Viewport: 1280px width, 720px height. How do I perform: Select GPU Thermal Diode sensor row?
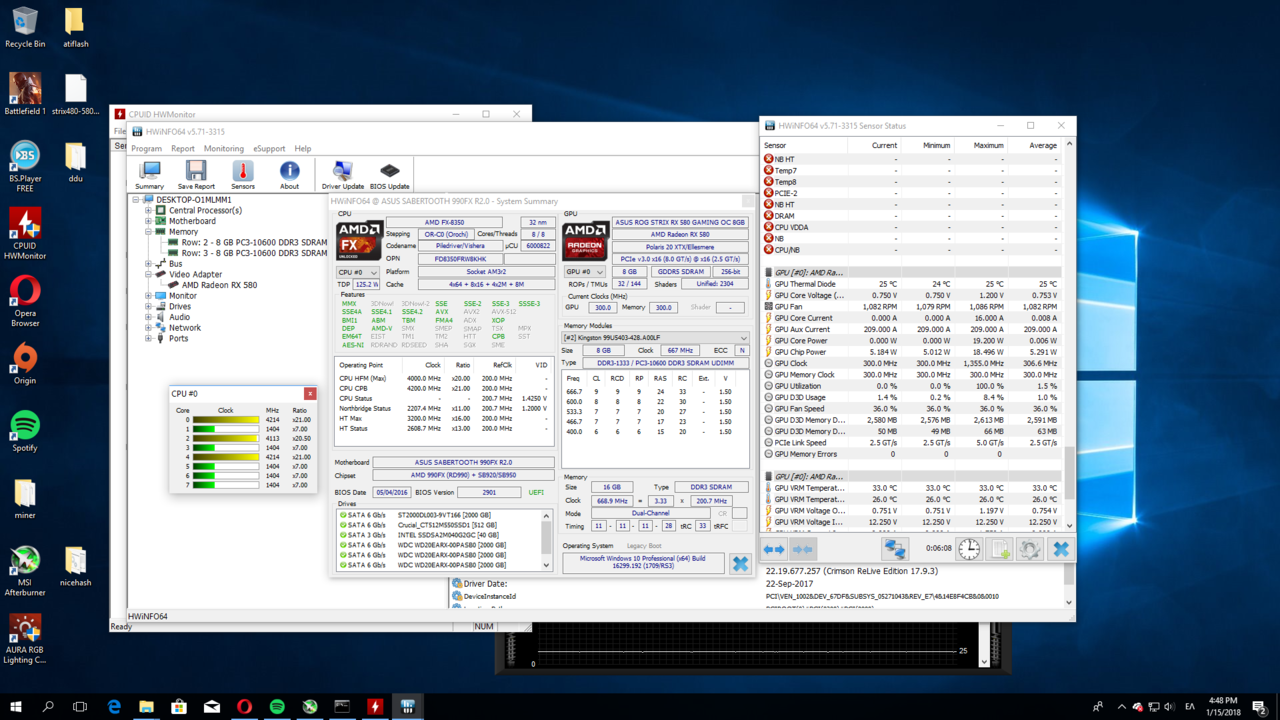pyautogui.click(x=912, y=284)
